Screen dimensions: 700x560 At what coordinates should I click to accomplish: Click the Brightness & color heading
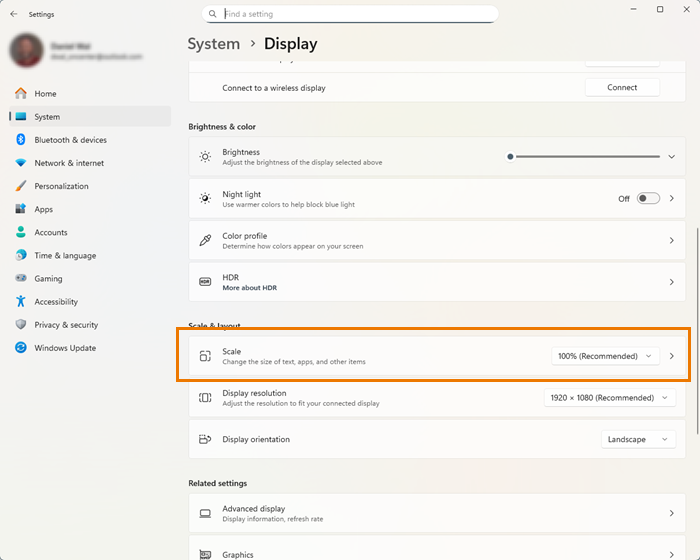pos(222,127)
